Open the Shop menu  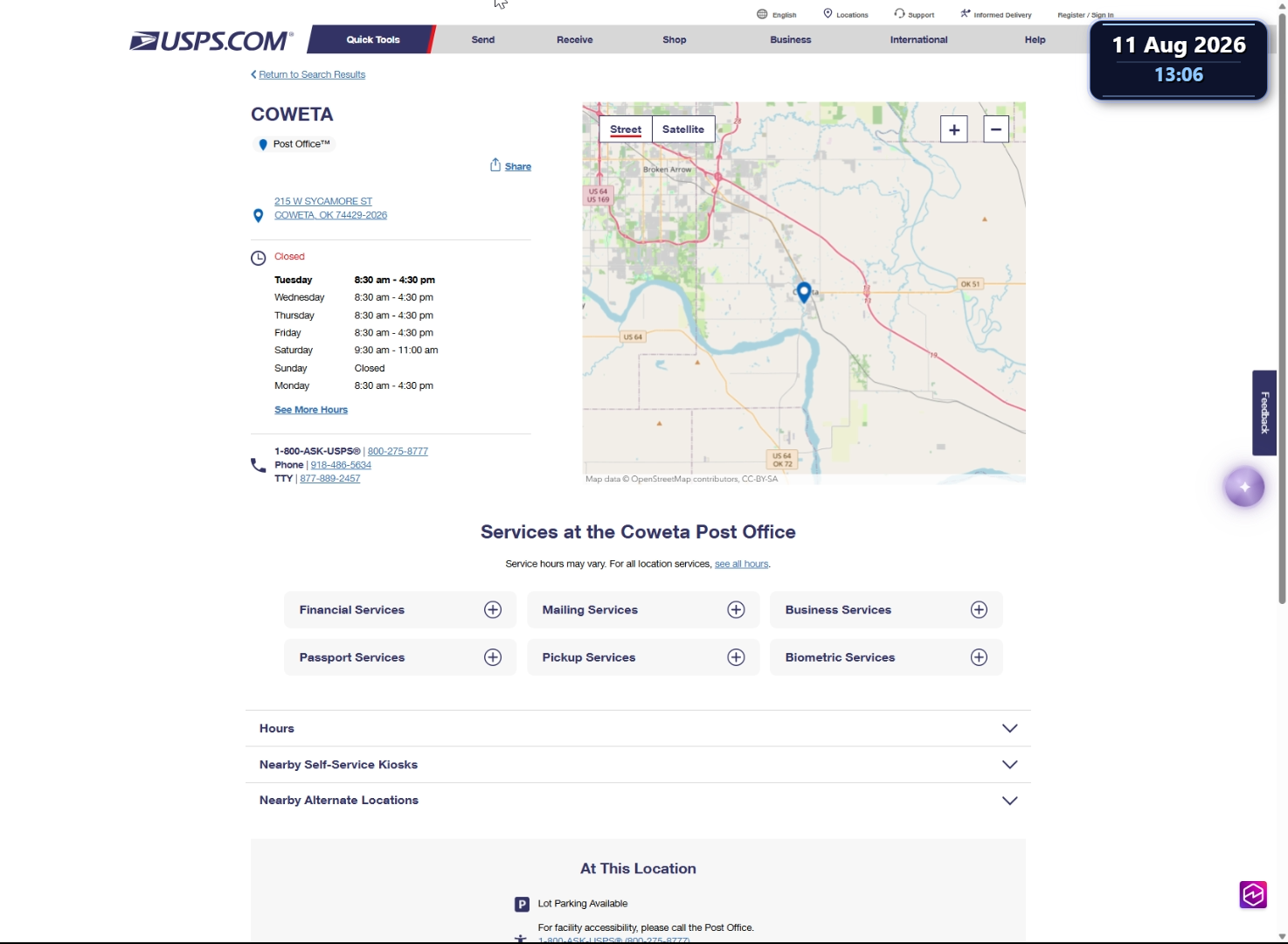675,39
